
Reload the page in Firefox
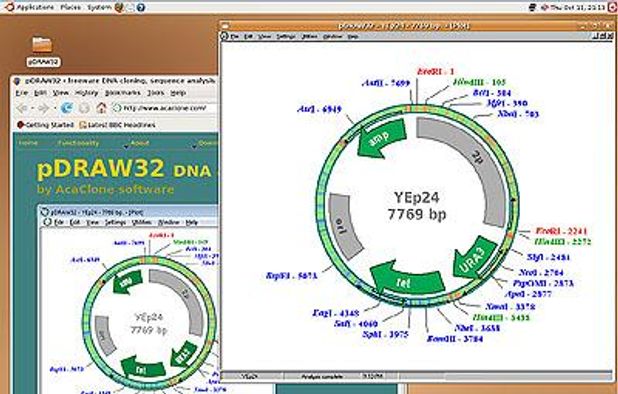(x=67, y=108)
